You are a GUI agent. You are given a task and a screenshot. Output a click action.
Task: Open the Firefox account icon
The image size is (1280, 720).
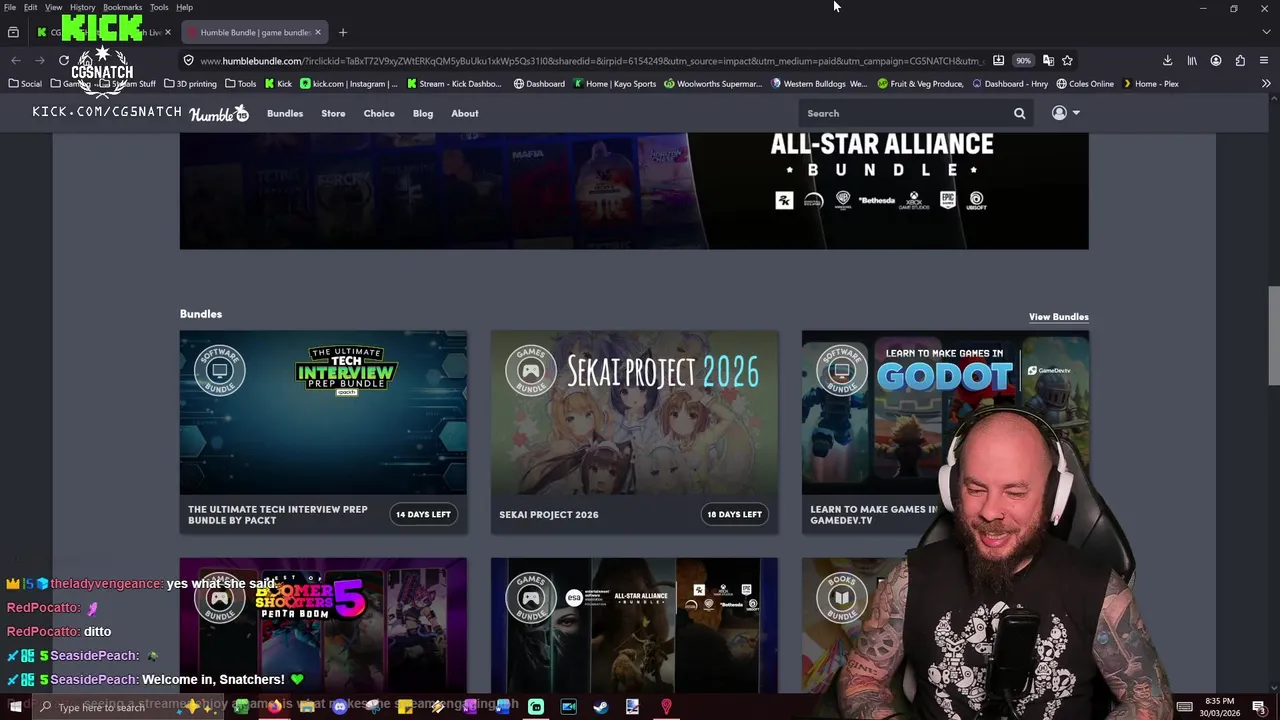pos(1216,60)
